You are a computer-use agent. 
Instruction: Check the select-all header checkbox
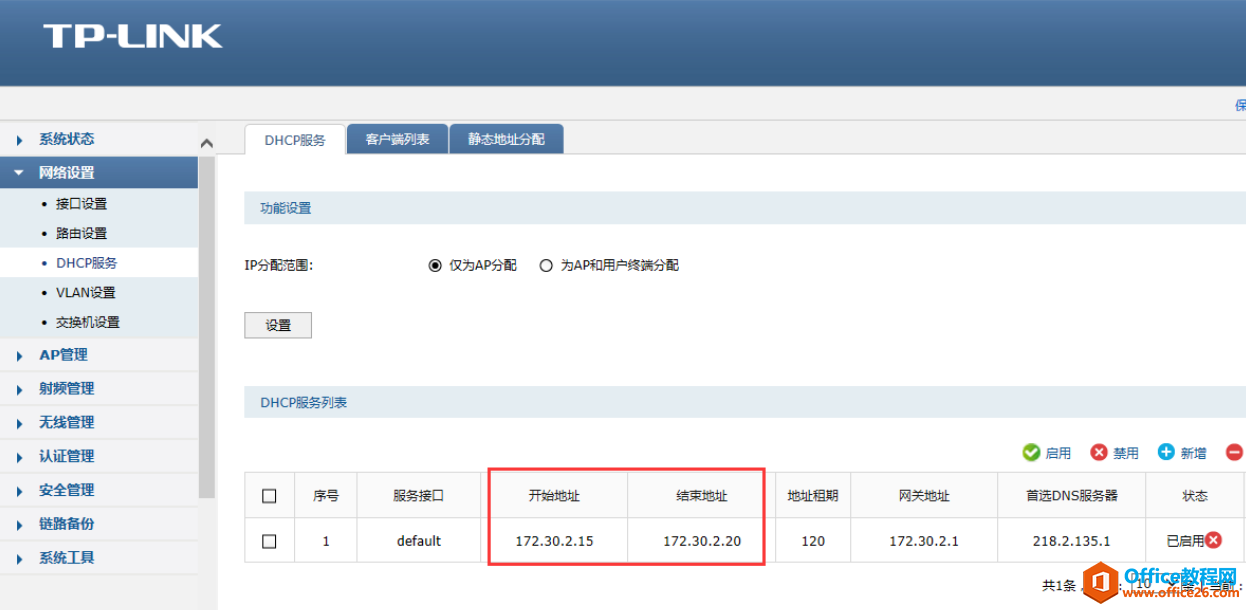[269, 496]
